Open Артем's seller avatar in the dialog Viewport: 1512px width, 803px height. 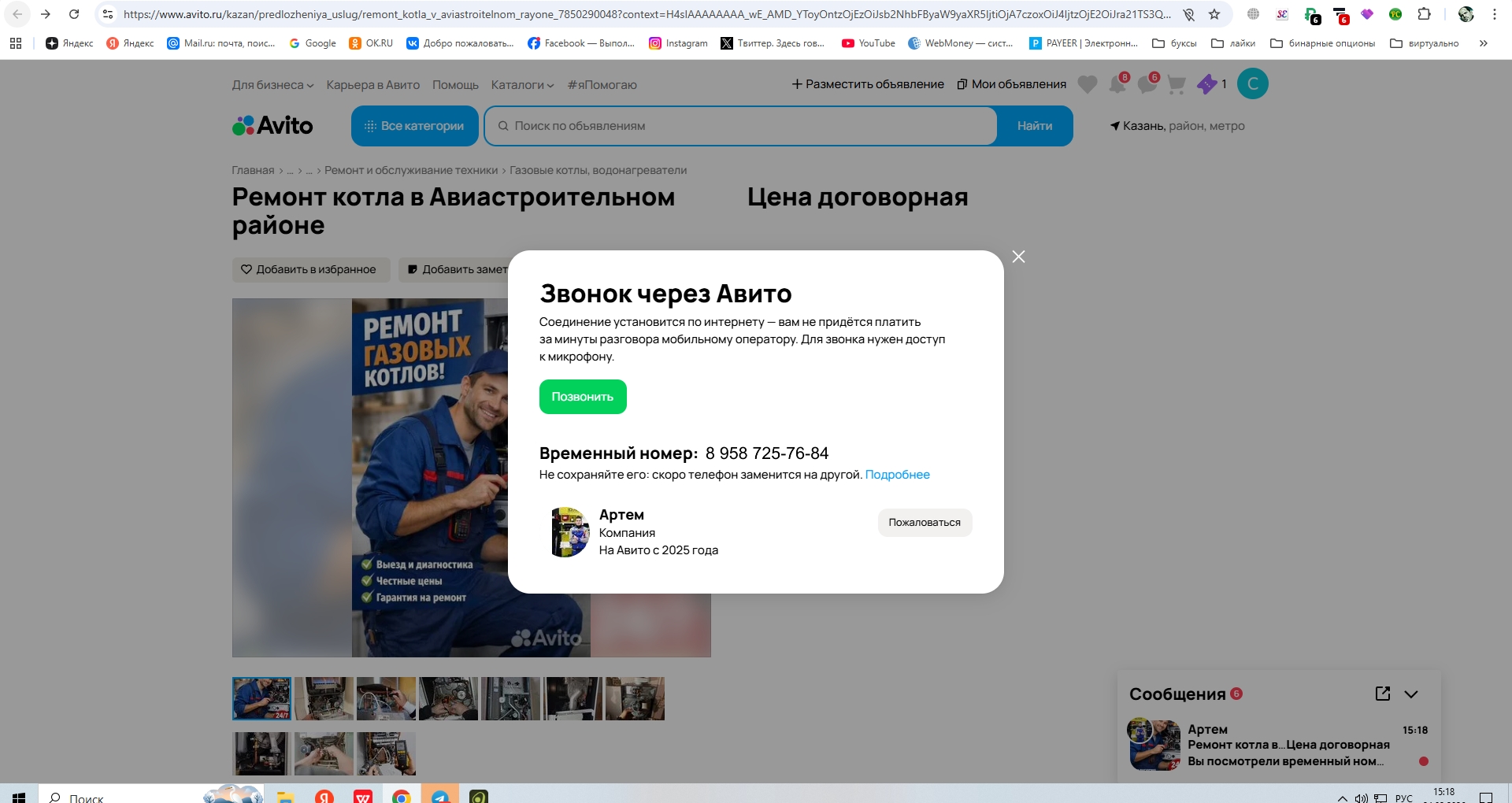[x=571, y=532]
